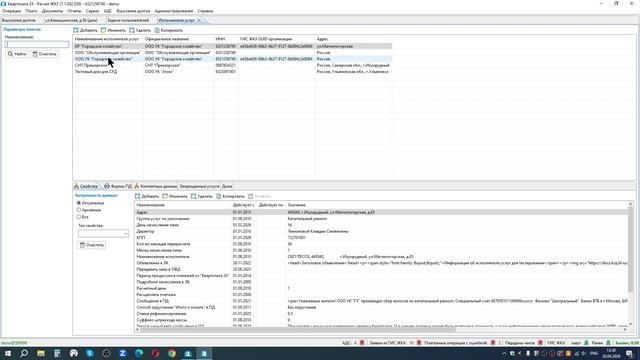Open the Windows notification center icon
This screenshot has width=640, height=360.
pos(630,353)
